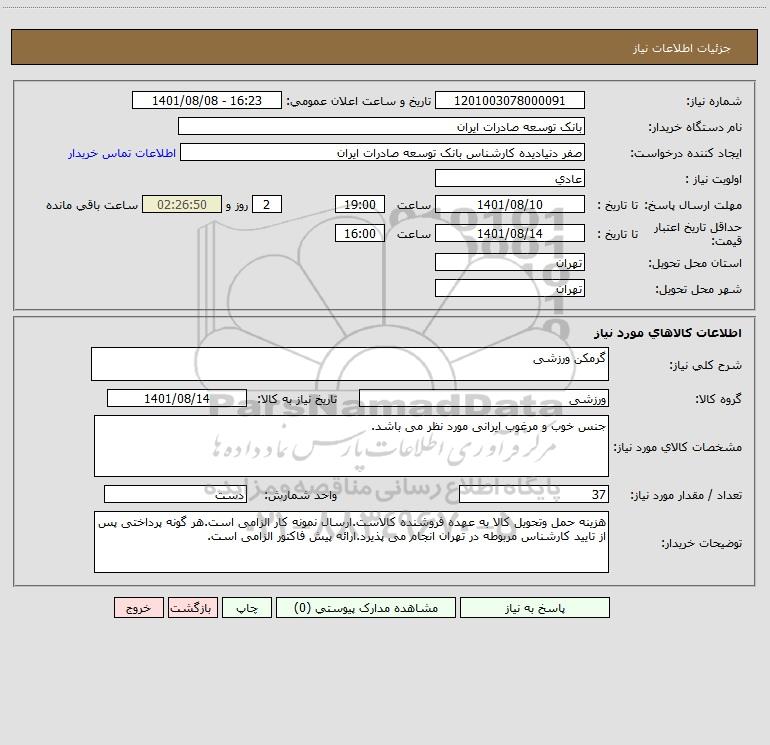Click the شرح کلی نیاز label
Viewport: 770px width, 745px height.
pos(706,365)
